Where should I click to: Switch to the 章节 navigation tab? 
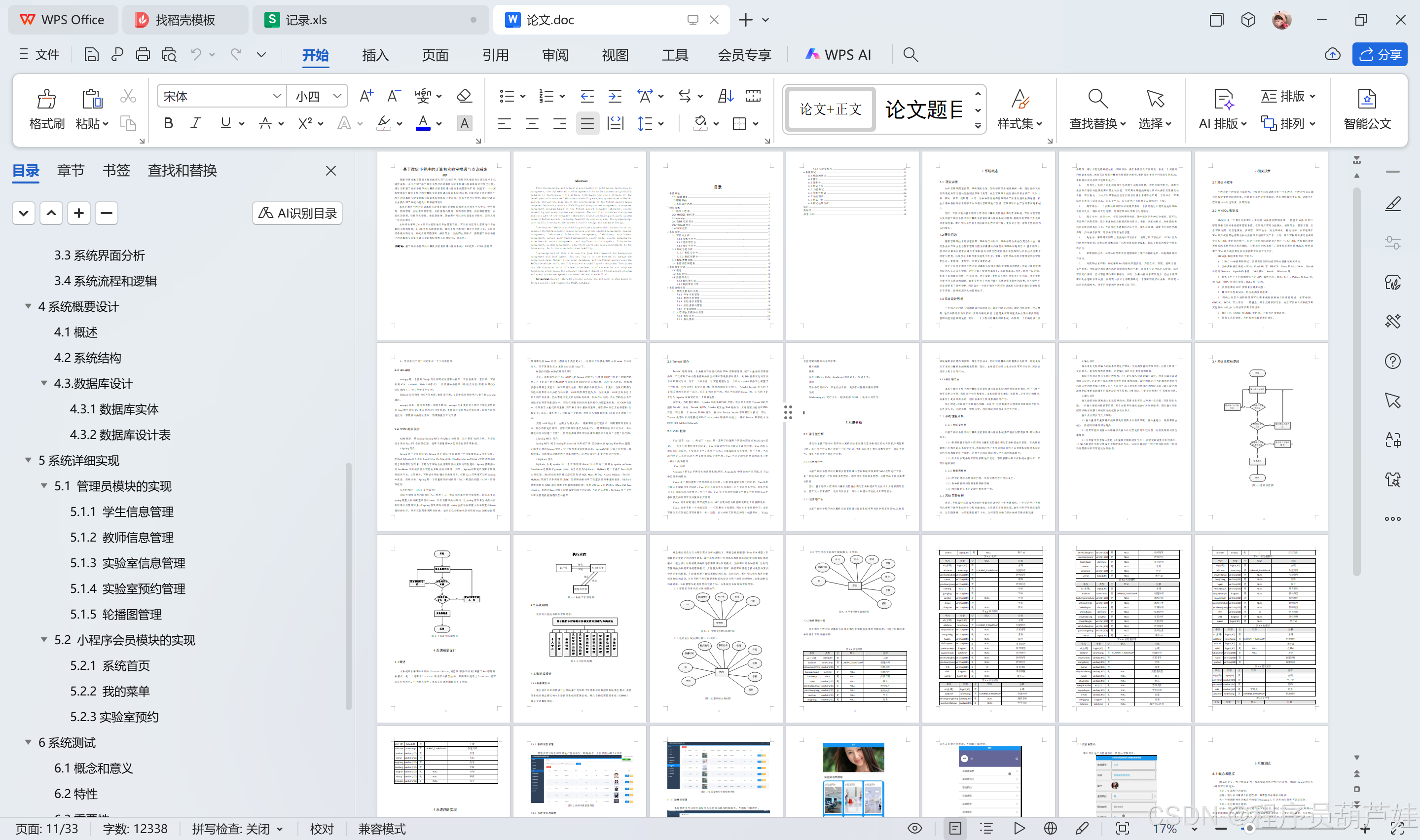click(x=71, y=170)
